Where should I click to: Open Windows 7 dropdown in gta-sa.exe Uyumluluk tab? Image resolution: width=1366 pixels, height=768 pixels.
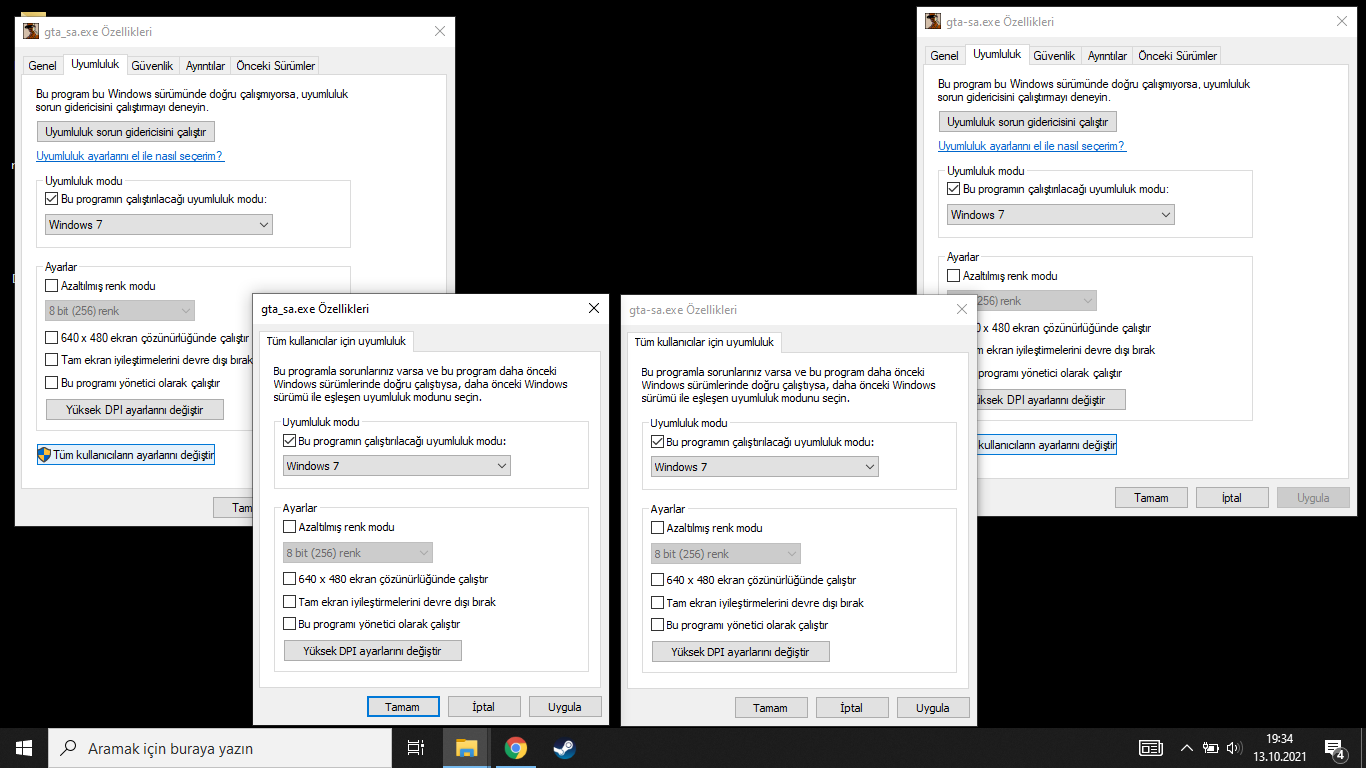click(x=1061, y=215)
